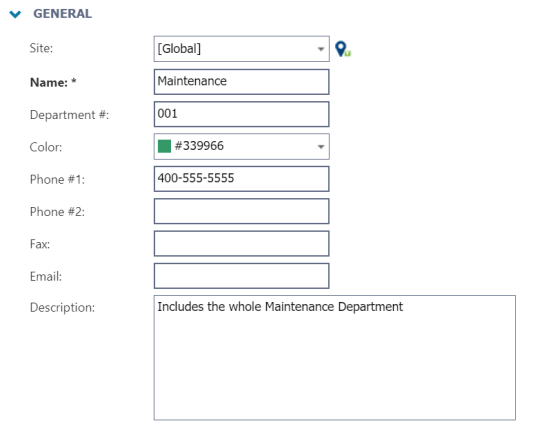Image resolution: width=535 pixels, height=432 pixels.
Task: Click the Department # field showing 001
Action: 242,114
